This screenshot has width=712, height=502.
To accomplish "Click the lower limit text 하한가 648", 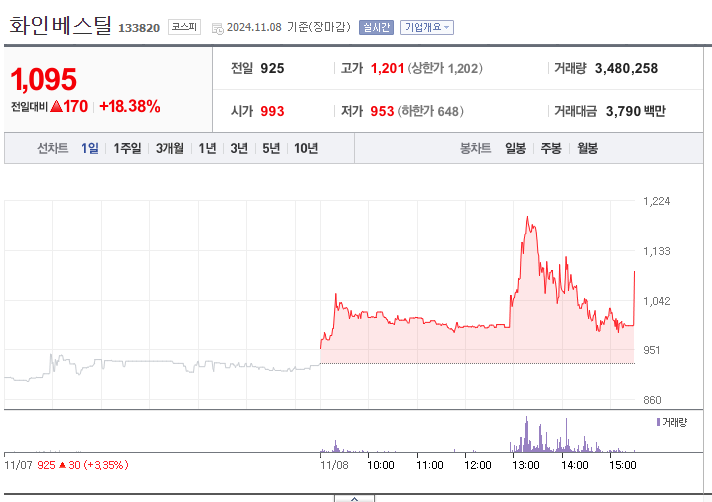I will (430, 111).
